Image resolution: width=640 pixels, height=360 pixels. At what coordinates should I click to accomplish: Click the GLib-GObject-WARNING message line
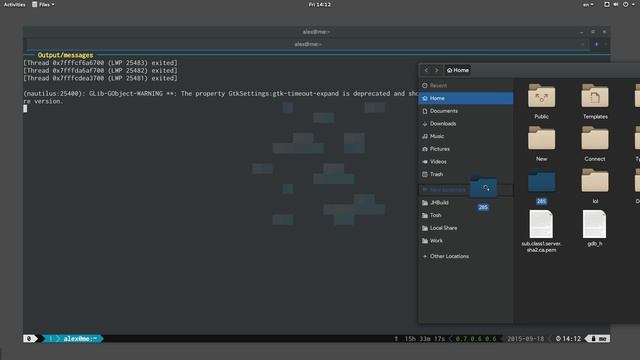tap(220, 93)
